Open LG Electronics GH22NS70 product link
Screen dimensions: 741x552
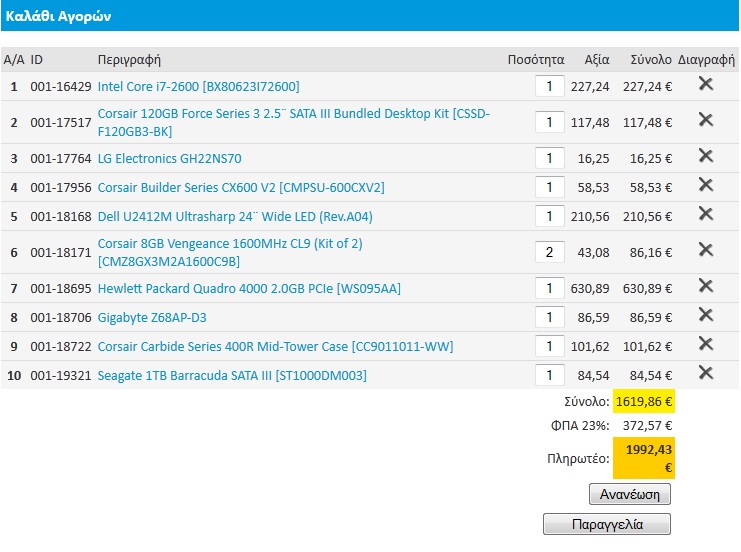pyautogui.click(x=169, y=158)
